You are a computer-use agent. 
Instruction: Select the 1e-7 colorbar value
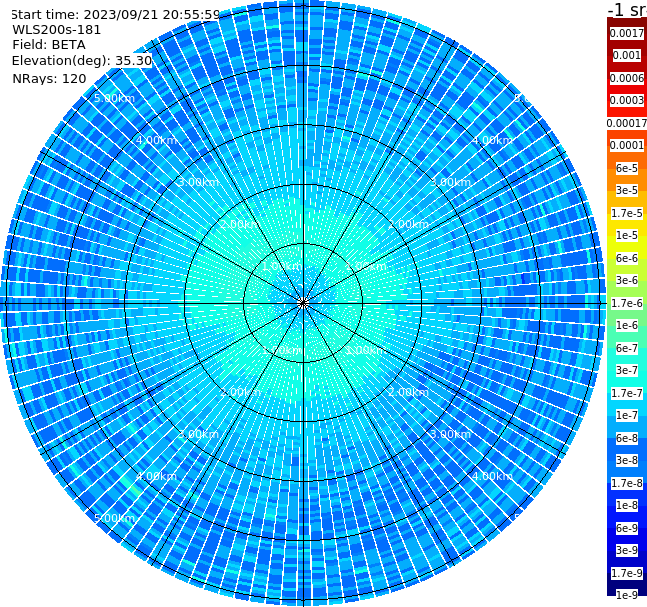pos(626,415)
